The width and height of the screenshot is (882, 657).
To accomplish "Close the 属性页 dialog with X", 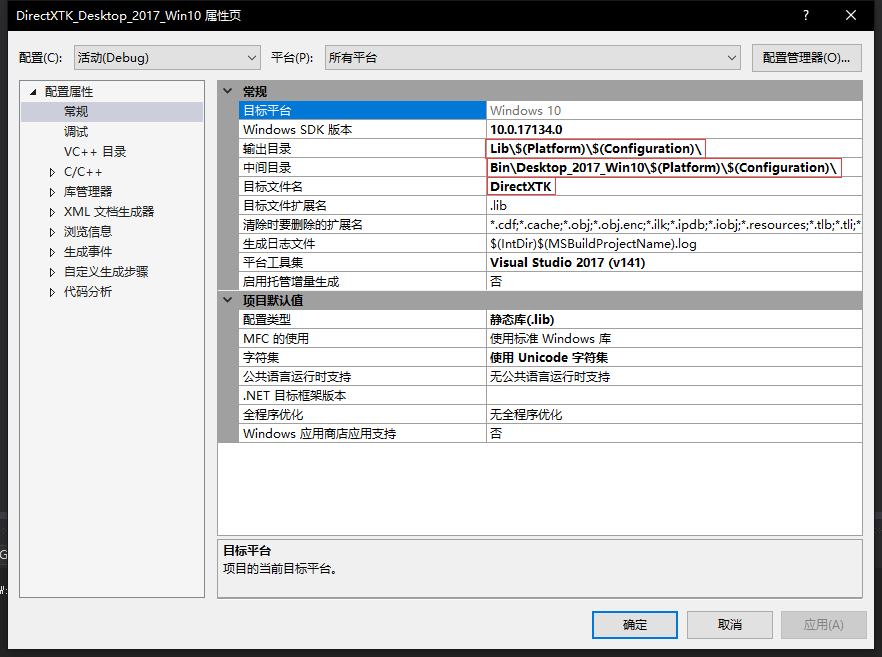I will tap(851, 15).
